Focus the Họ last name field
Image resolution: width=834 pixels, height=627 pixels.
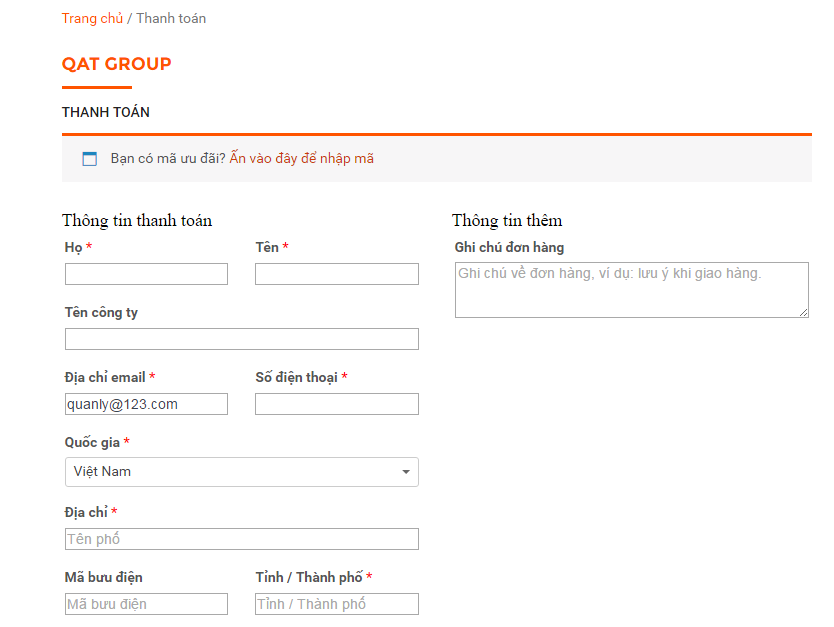146,274
